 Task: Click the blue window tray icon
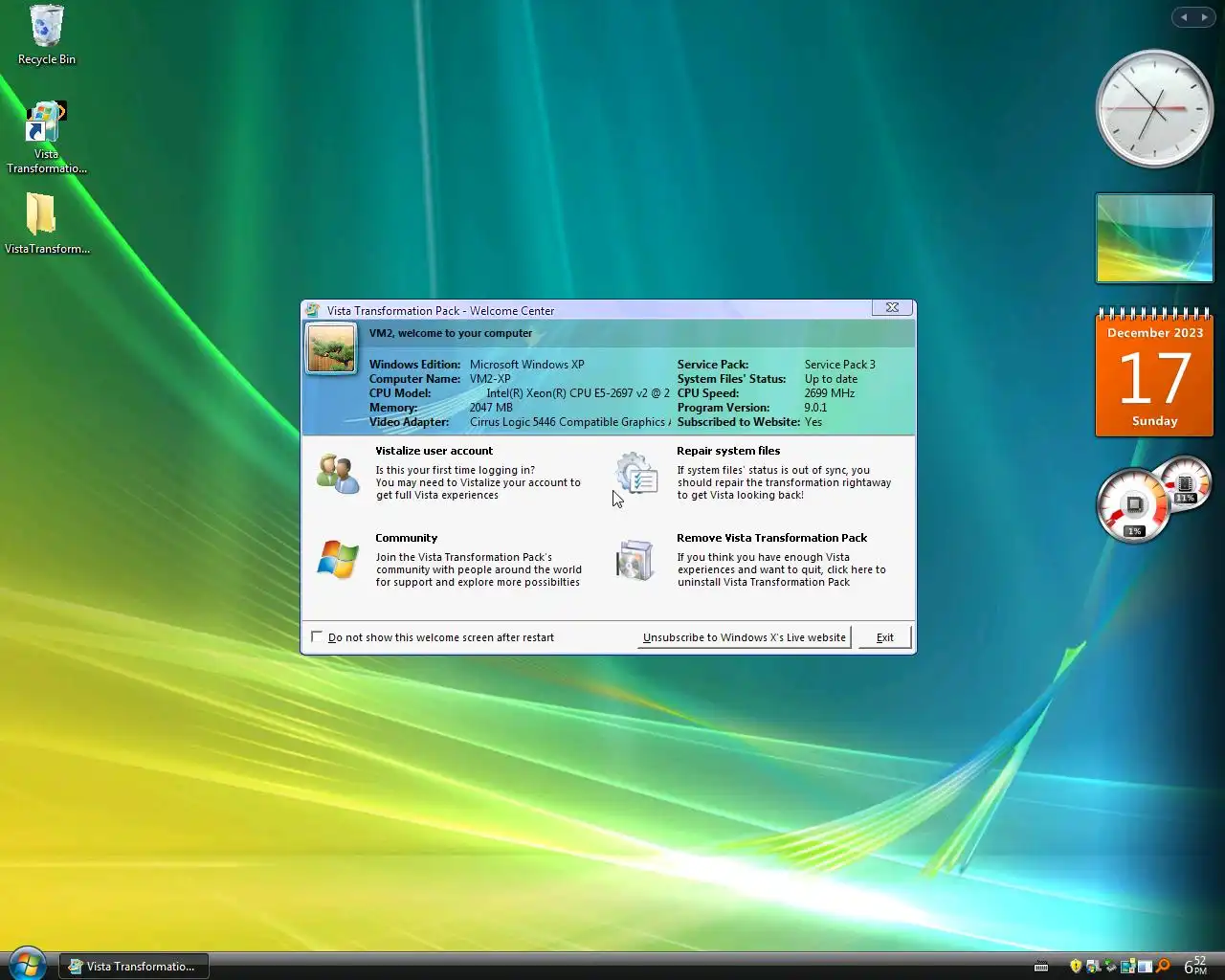(x=1145, y=967)
